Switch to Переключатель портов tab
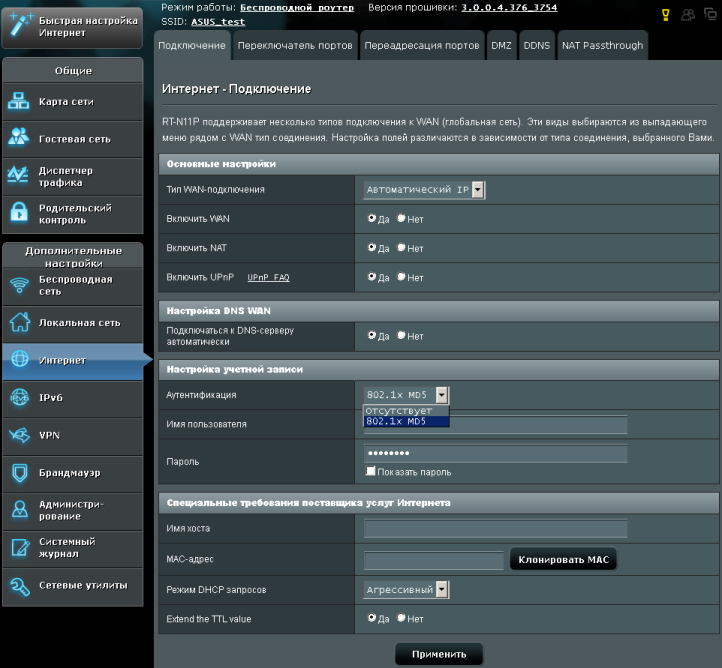Screen dimensions: 722x668 295,46
